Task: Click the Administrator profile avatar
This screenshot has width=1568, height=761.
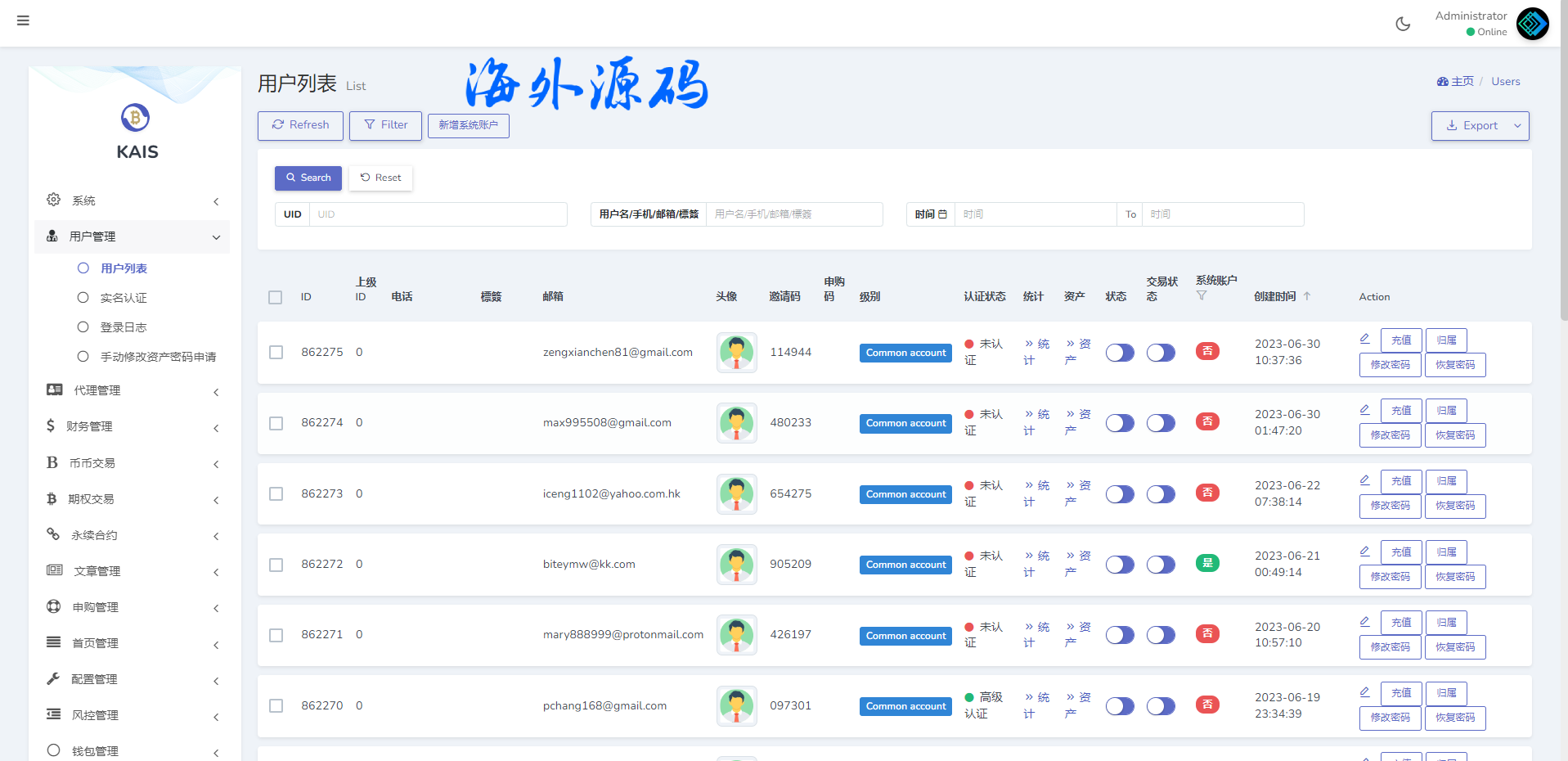Action: coord(1532,24)
